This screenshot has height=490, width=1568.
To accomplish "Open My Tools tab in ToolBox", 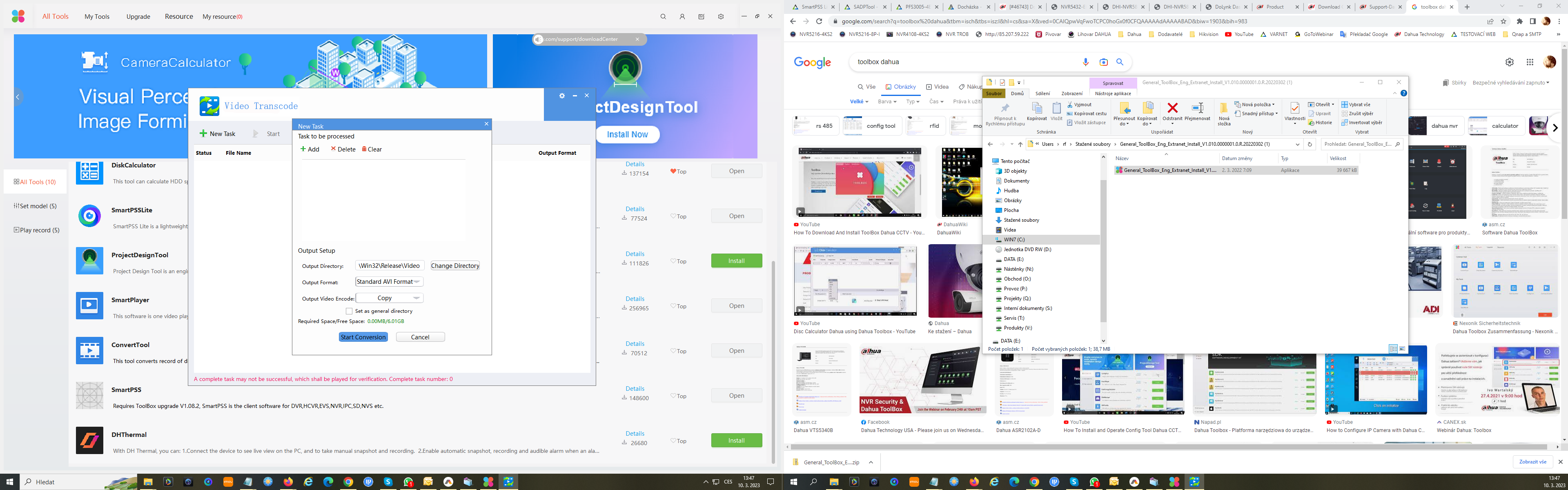I will tap(97, 16).
